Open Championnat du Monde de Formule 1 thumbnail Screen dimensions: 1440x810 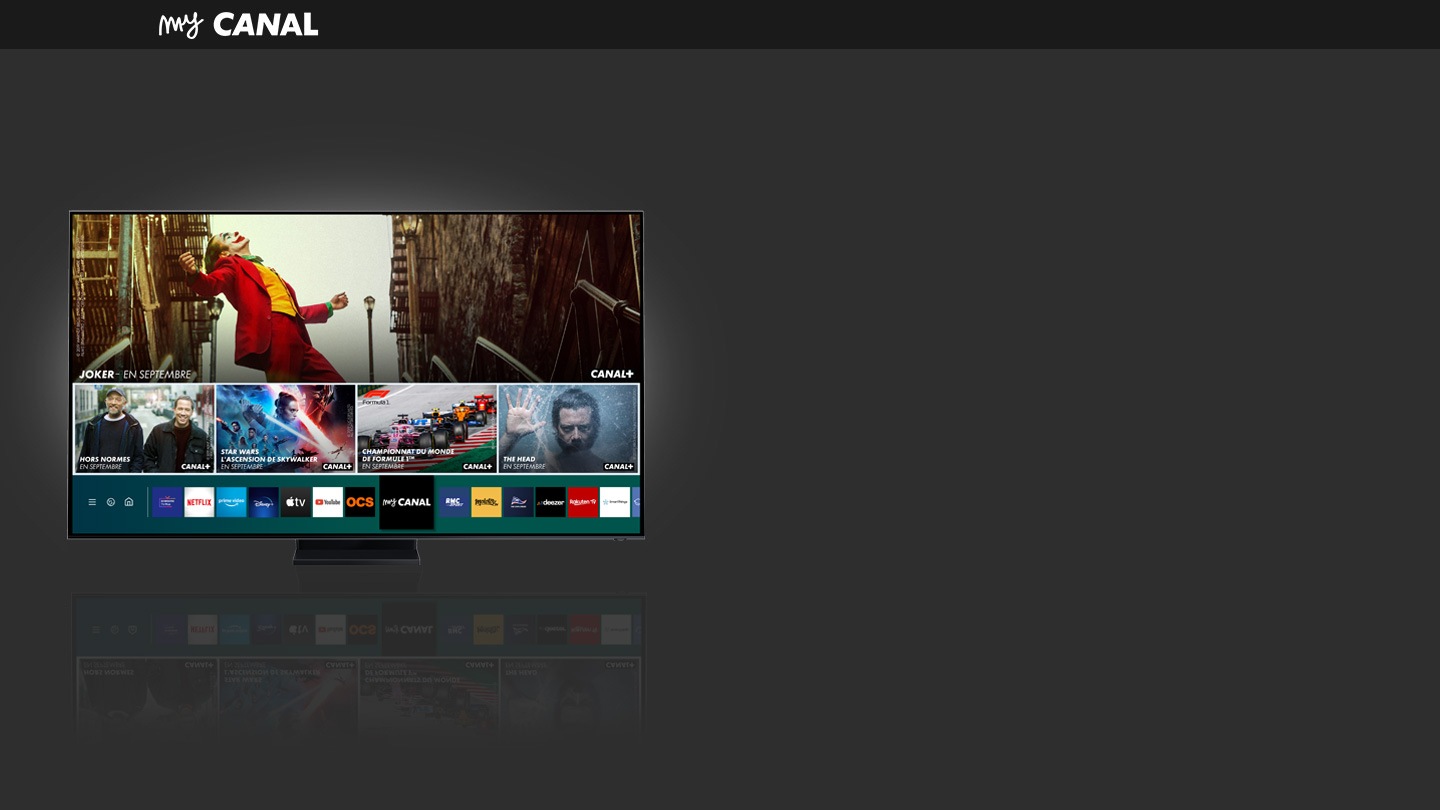[x=427, y=428]
